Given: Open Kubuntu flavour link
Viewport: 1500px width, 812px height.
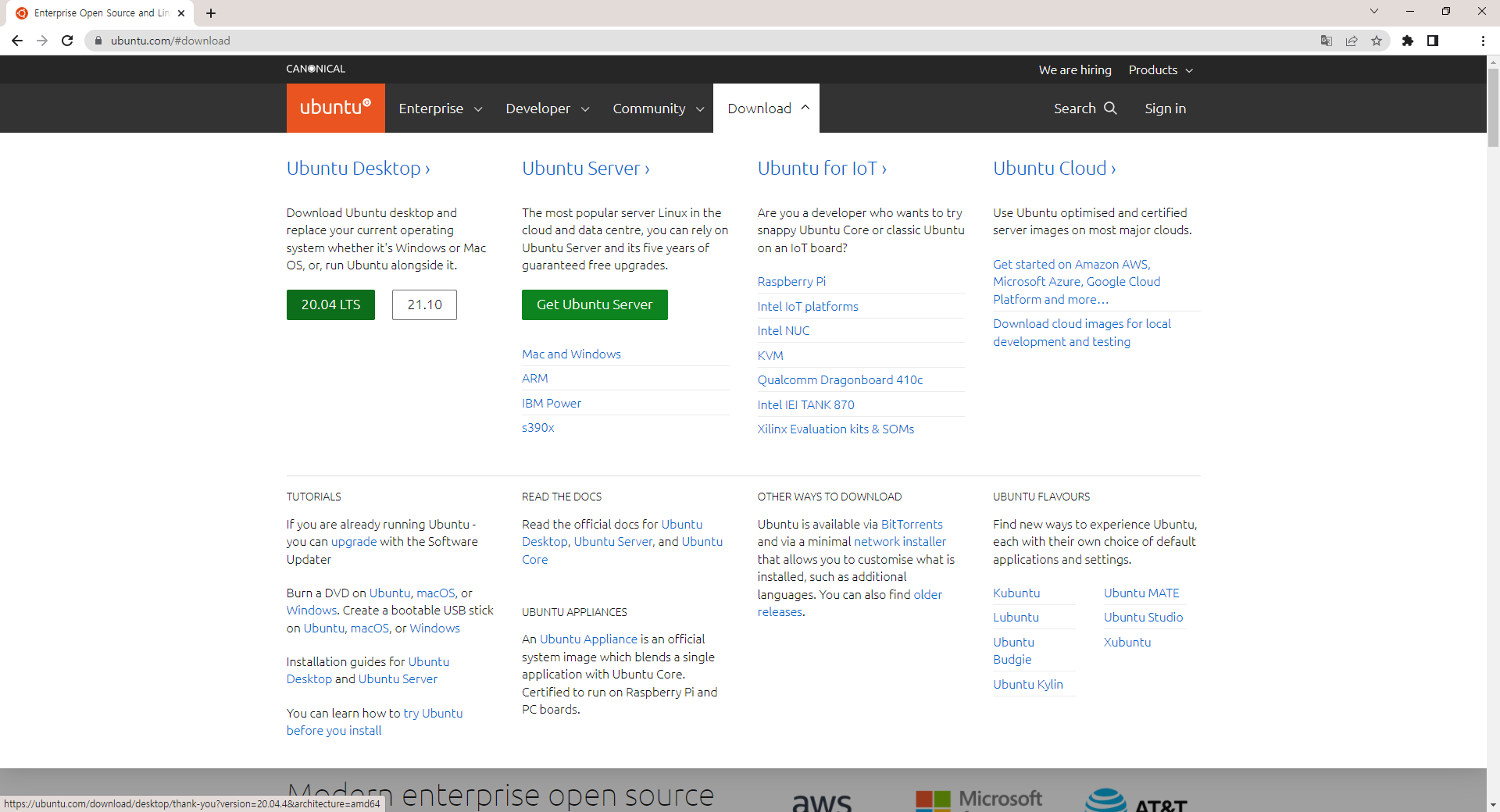Looking at the screenshot, I should coord(1016,593).
